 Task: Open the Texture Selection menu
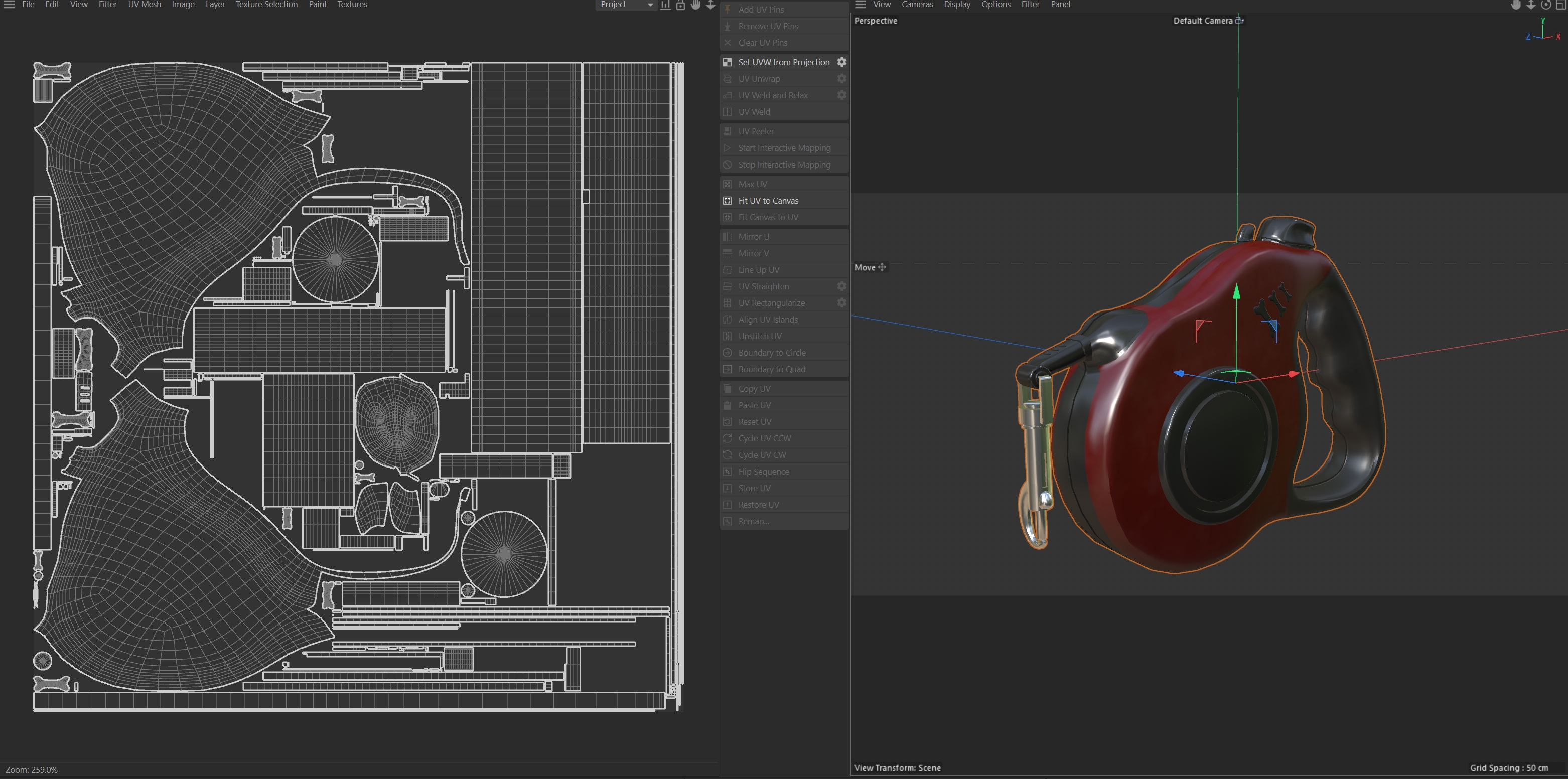tap(266, 5)
